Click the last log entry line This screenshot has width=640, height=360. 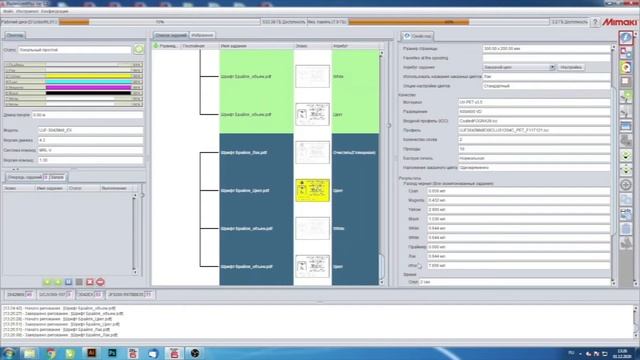point(60,335)
